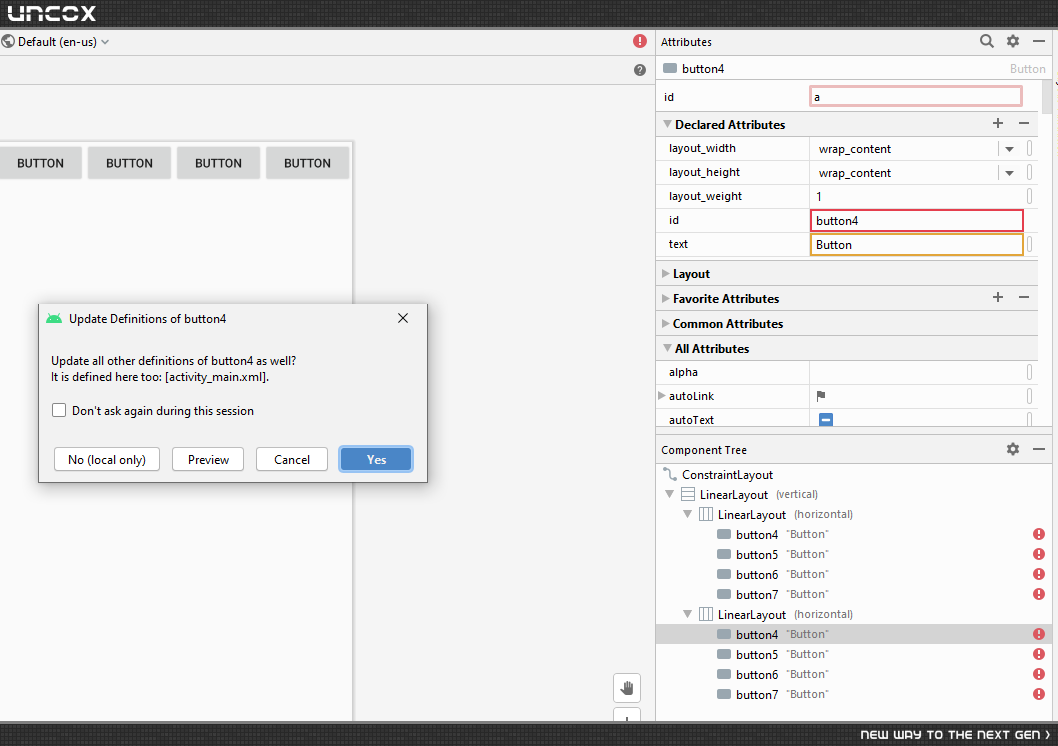The image size is (1058, 746).
Task: Open Component Tree settings gear
Action: tap(1013, 449)
